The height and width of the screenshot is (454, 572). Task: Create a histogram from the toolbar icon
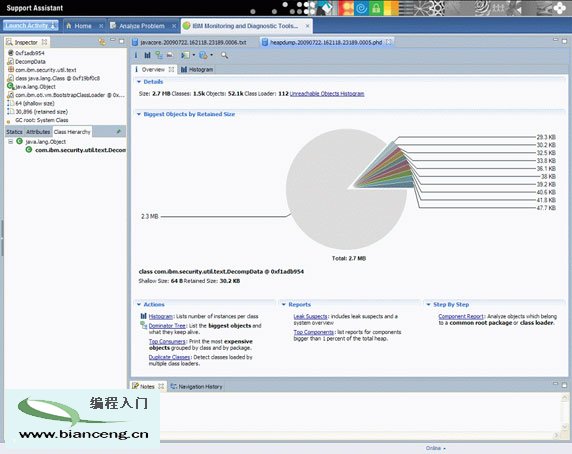147,55
